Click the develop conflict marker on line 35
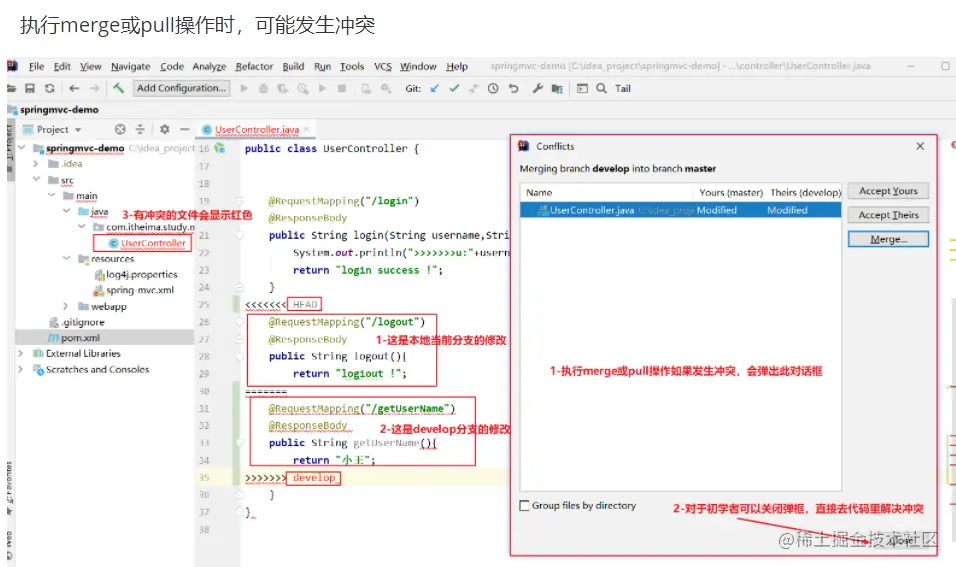This screenshot has width=956, height=567. 314,477
